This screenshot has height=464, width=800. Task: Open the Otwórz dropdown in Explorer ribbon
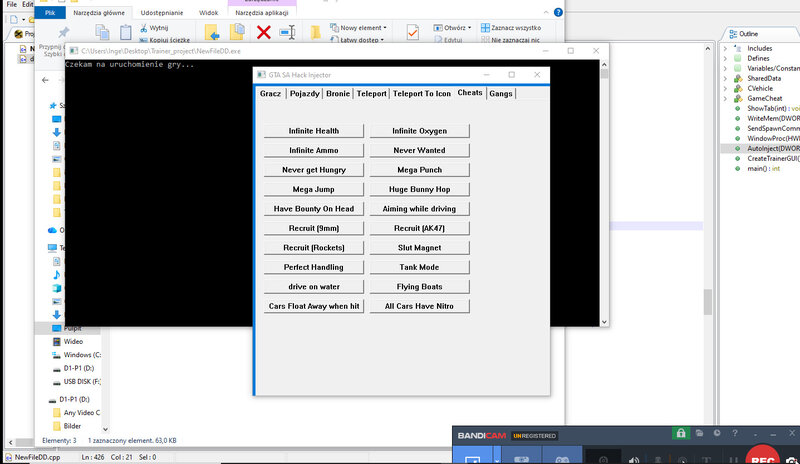(x=452, y=28)
